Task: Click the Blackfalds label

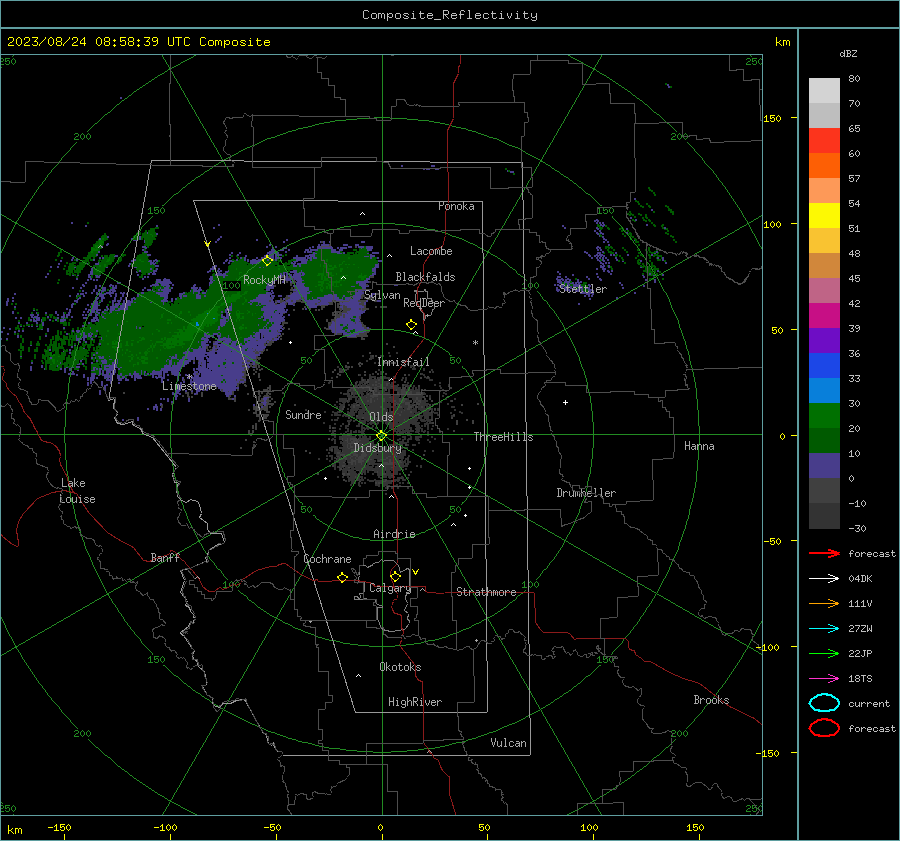Action: (x=425, y=277)
